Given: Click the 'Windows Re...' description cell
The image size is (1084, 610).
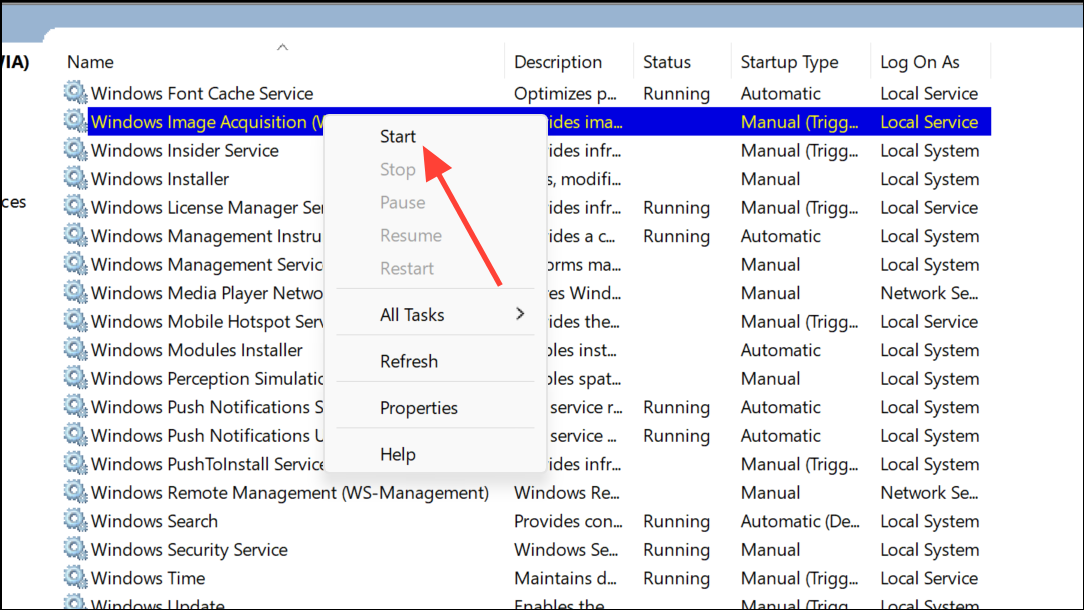Looking at the screenshot, I should [x=566, y=492].
